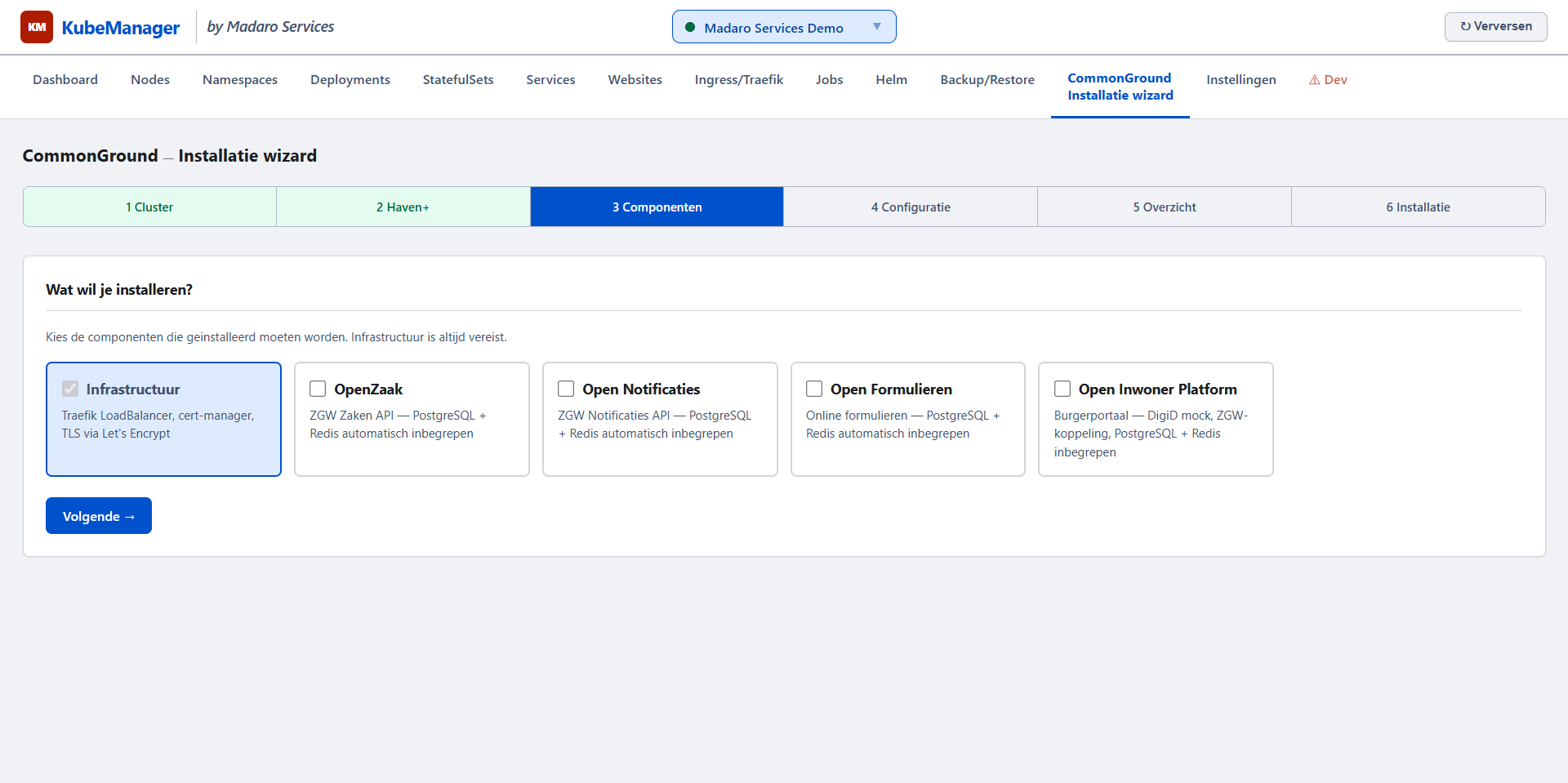
Task: Jump to wizard step 6 Installatie
Action: (x=1419, y=207)
